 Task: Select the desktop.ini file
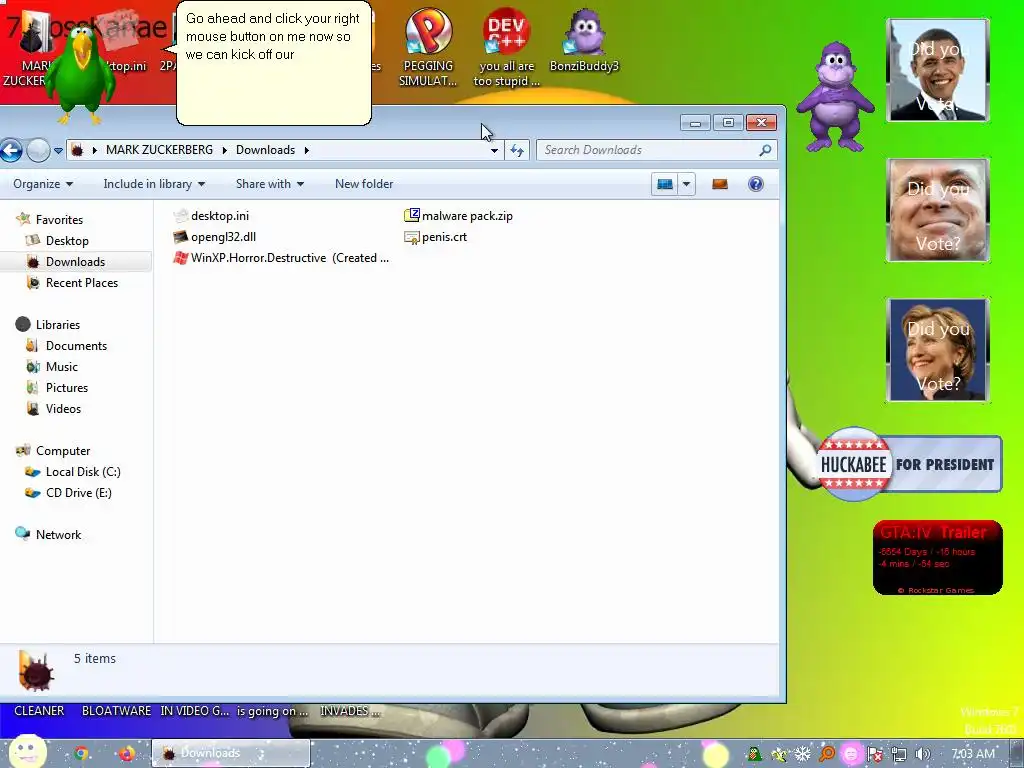pos(212,216)
